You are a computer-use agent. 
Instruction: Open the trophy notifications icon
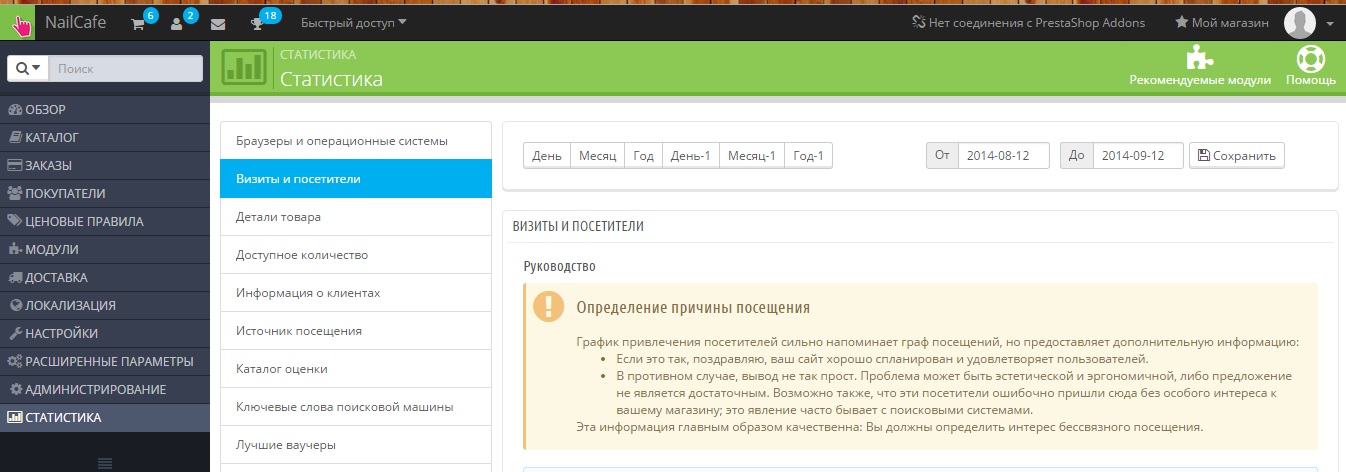[257, 23]
